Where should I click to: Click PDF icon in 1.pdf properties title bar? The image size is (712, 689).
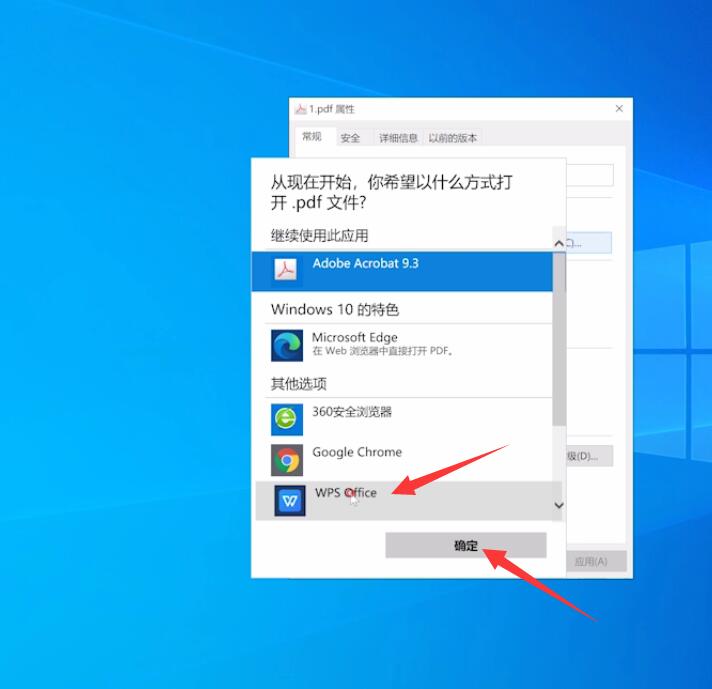[x=300, y=109]
